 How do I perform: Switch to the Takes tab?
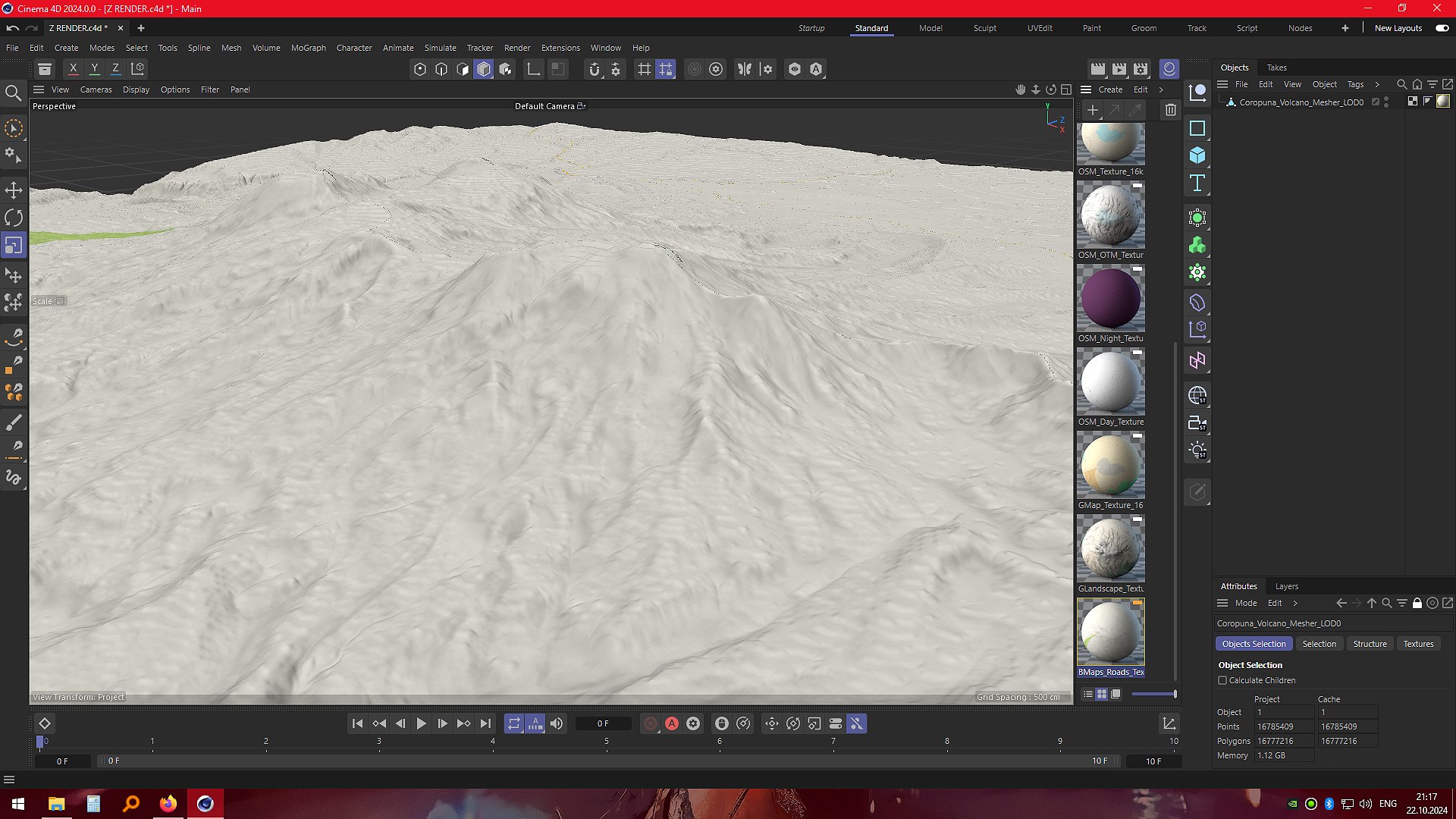[x=1277, y=67]
